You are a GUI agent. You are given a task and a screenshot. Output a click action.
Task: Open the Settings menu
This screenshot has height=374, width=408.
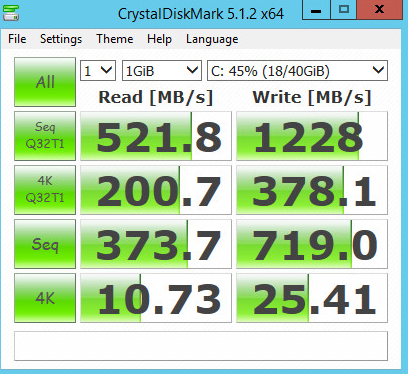61,39
